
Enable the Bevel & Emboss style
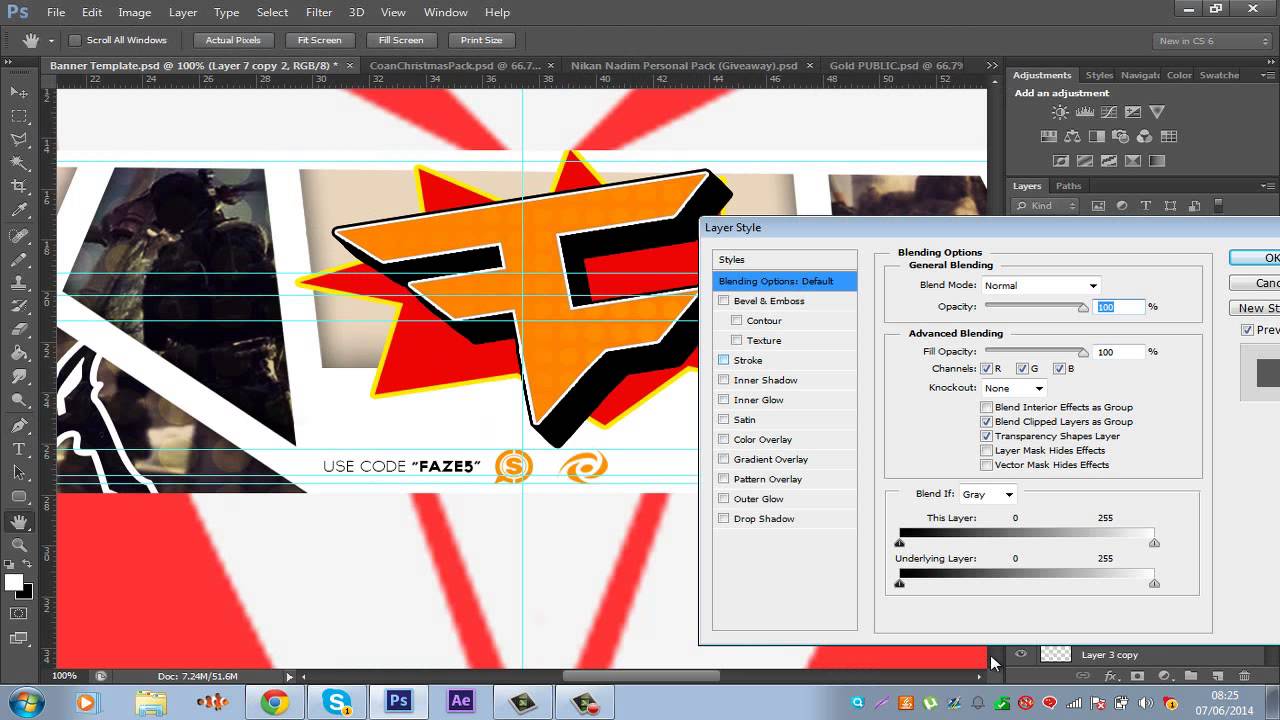click(x=724, y=300)
